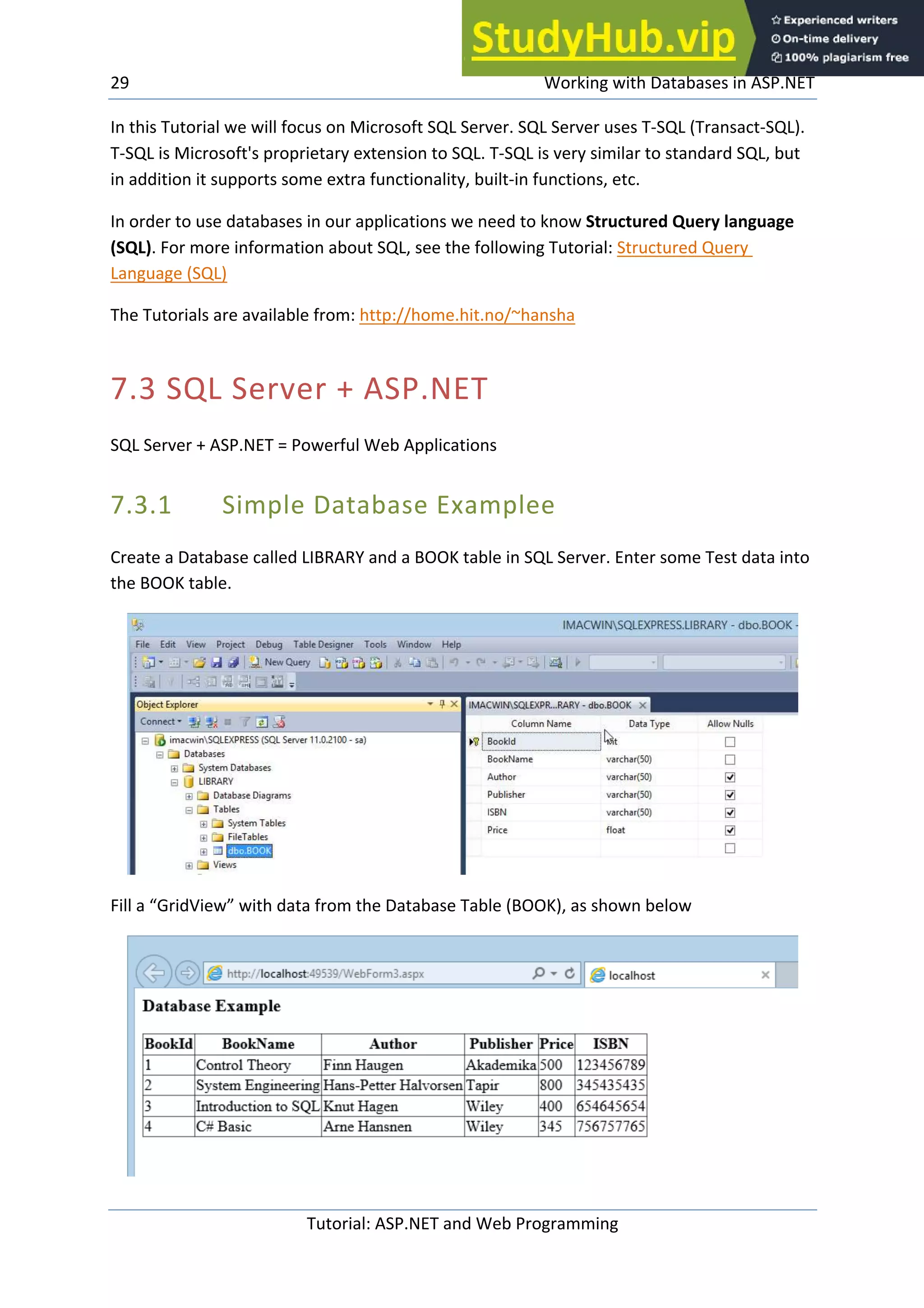Image resolution: width=924 pixels, height=1308 pixels.
Task: Open the http://home.hit.no/~hansha link
Action: coord(467,315)
